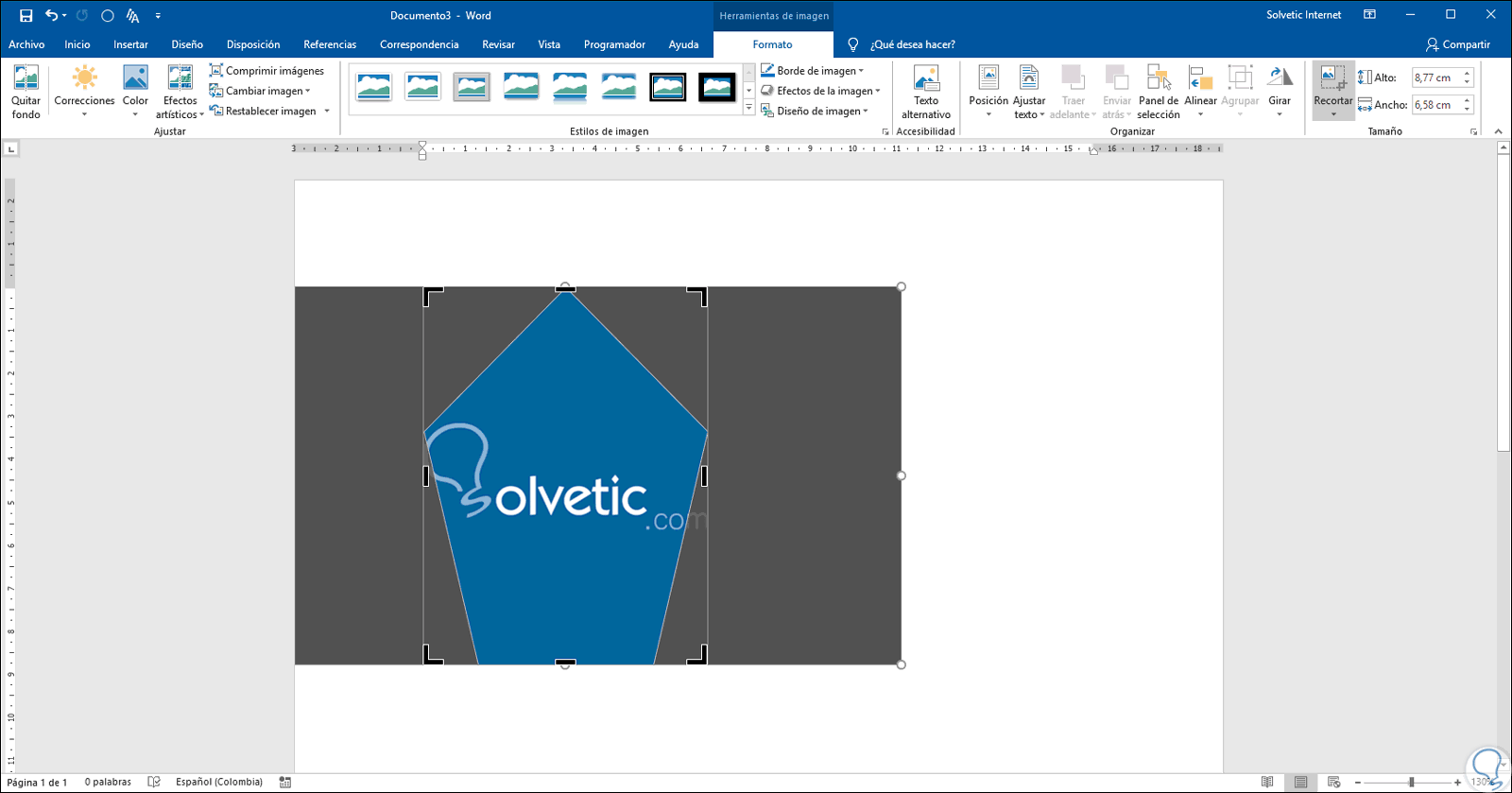Click the spelling check status icon
Viewport: 1512px width, 793px height.
(154, 782)
